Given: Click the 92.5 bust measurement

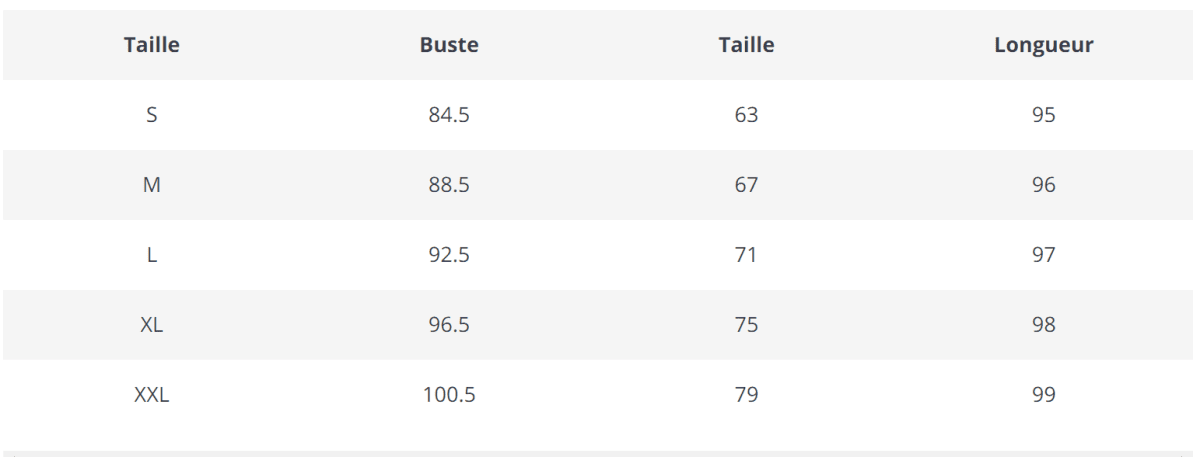Looking at the screenshot, I should pyautogui.click(x=449, y=255).
